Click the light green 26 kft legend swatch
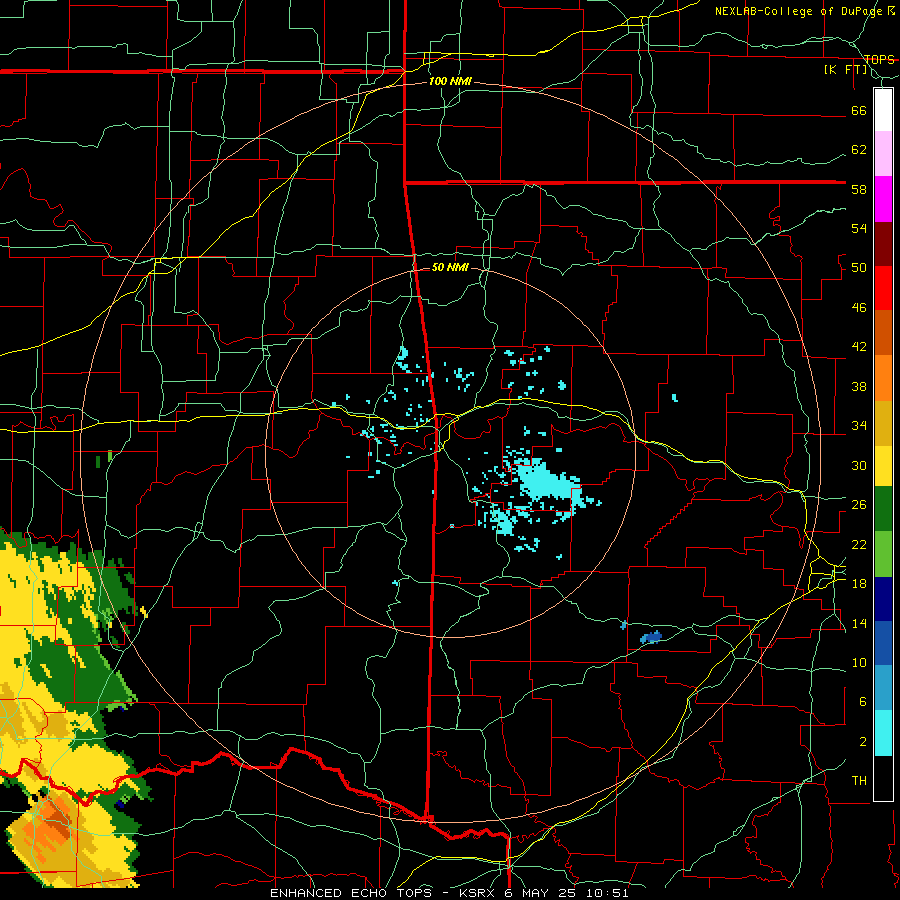The image size is (900, 900). click(883, 554)
